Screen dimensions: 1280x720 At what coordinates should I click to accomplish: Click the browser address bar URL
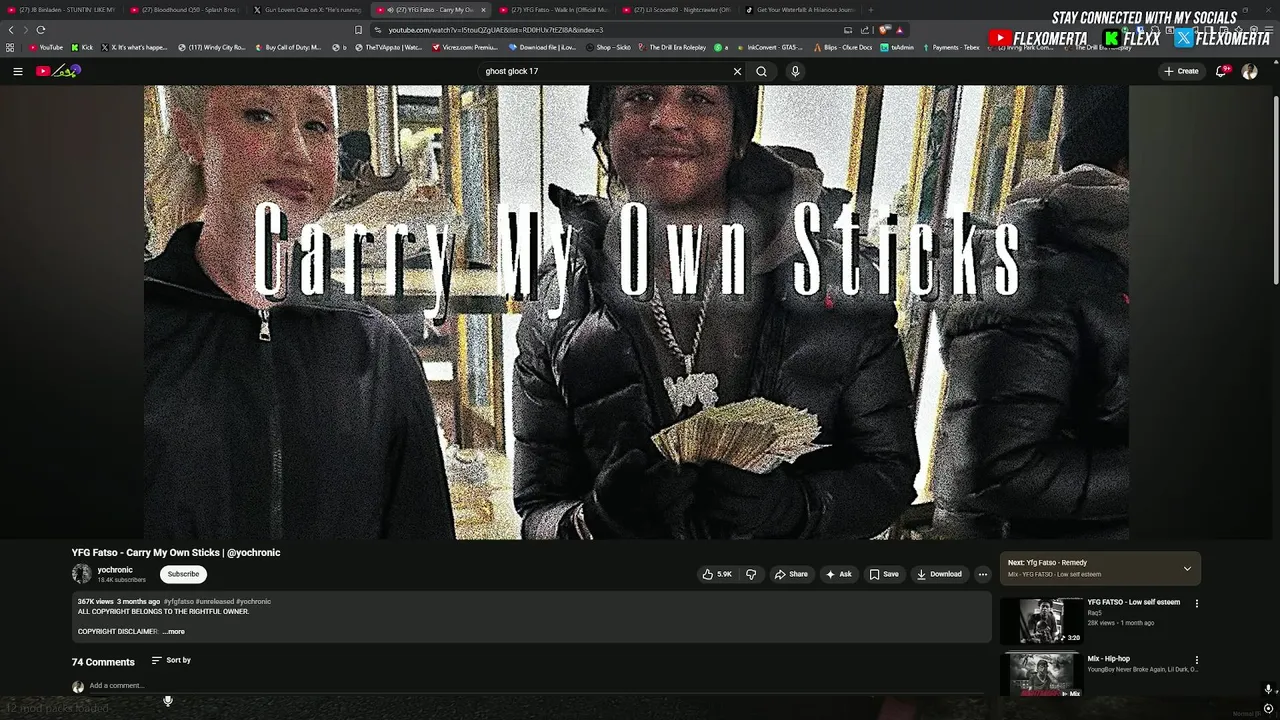(496, 30)
